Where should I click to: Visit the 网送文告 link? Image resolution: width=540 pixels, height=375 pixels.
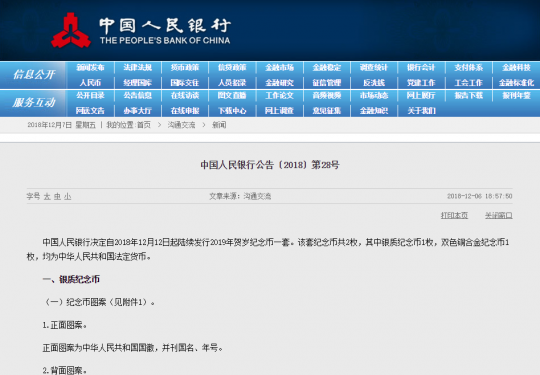[90, 111]
